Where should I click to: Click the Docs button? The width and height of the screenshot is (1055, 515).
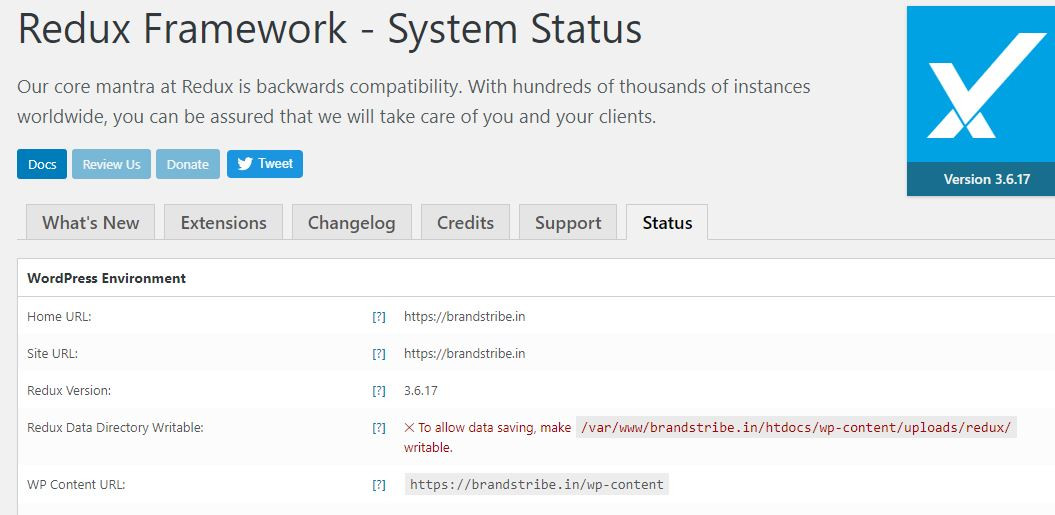[x=42, y=164]
